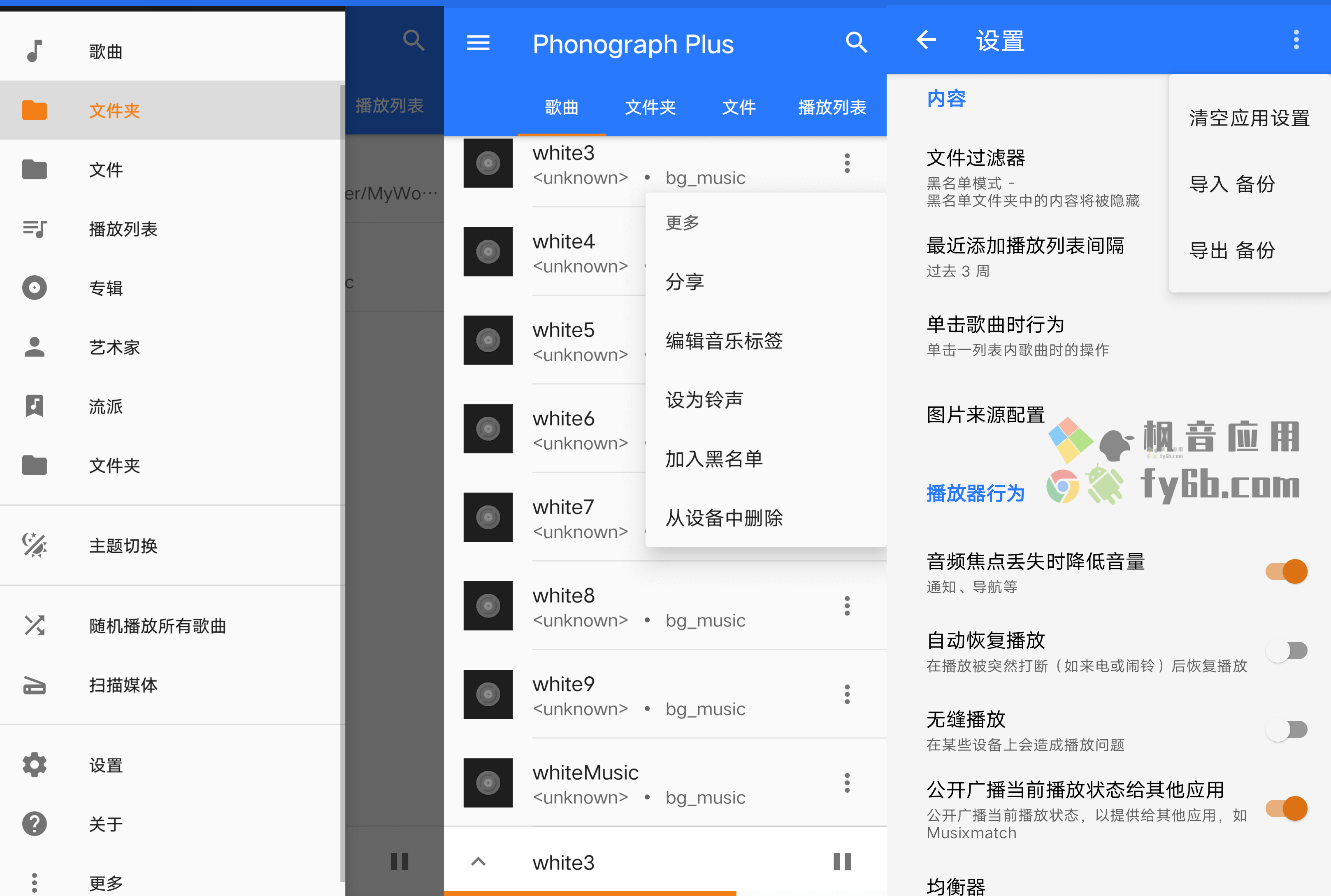The image size is (1331, 896).
Task: Open 专辑 albums in the drawer
Action: tap(172, 288)
